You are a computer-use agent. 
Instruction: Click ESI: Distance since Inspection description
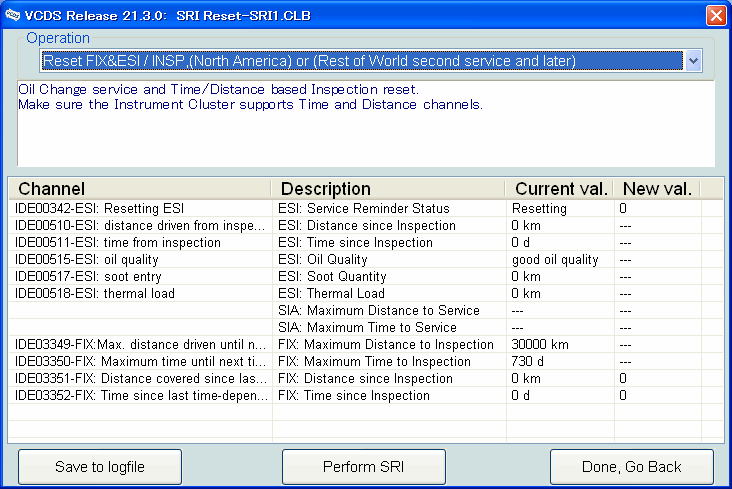[x=366, y=226]
